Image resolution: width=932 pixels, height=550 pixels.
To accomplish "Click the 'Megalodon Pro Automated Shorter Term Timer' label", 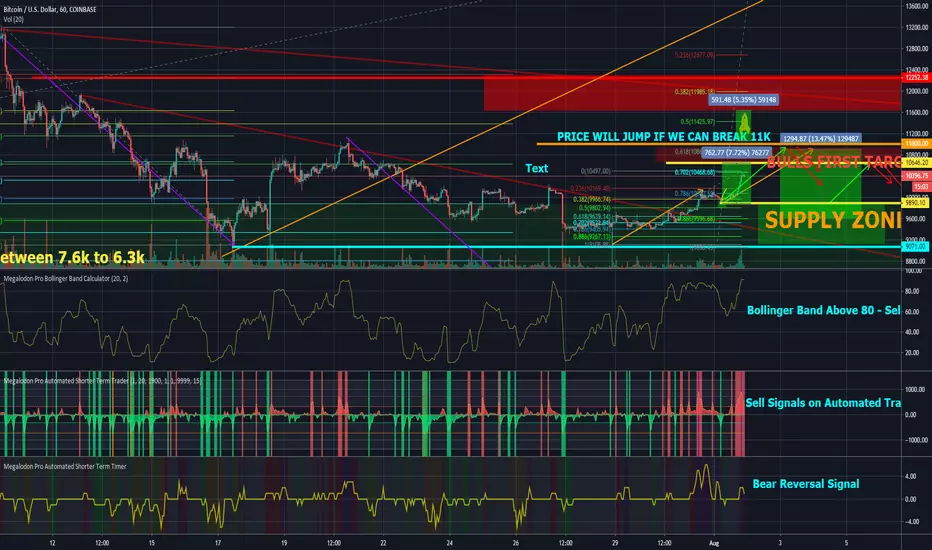I will point(65,466).
